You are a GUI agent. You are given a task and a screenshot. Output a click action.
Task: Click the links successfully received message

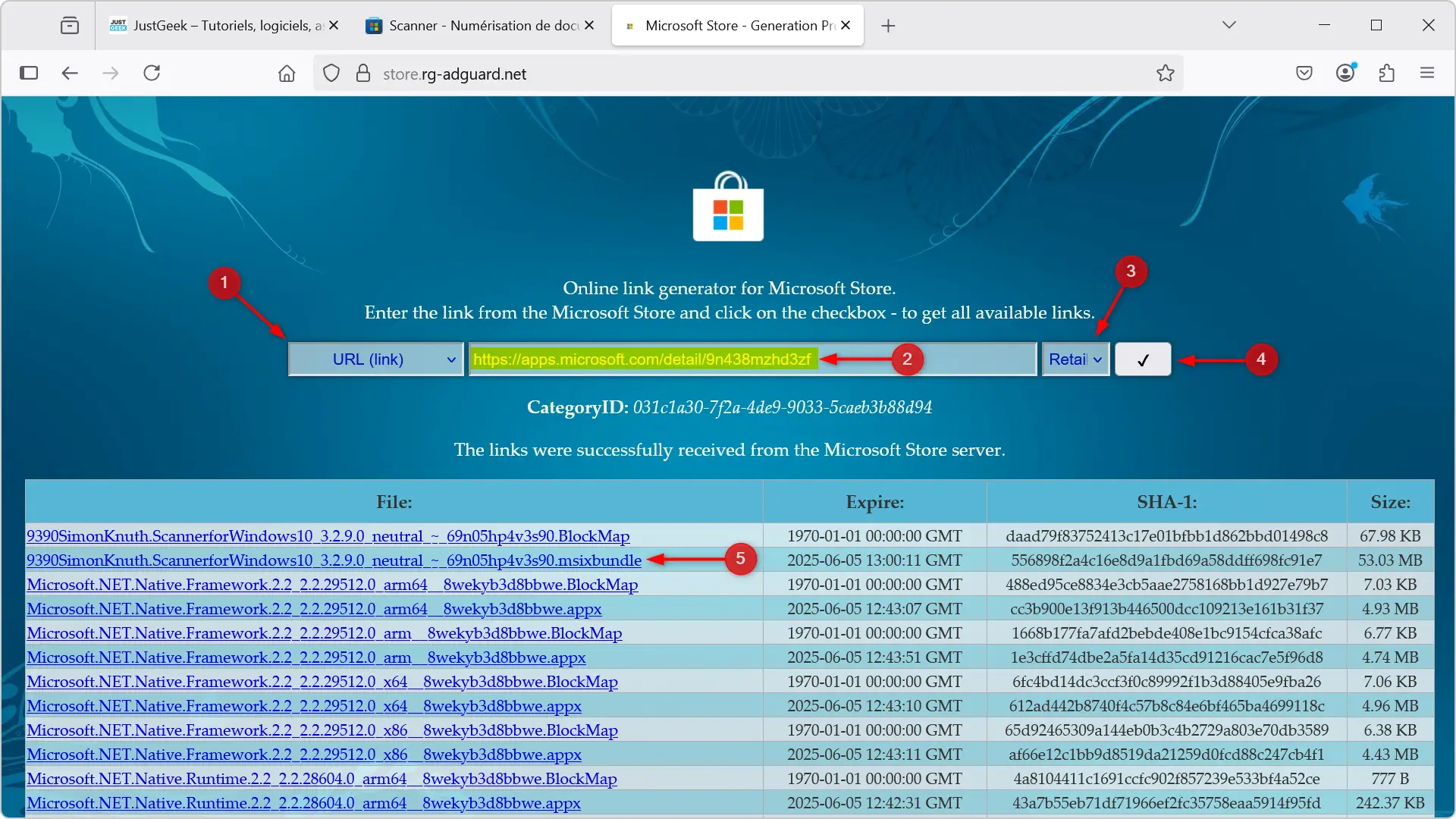coord(730,450)
